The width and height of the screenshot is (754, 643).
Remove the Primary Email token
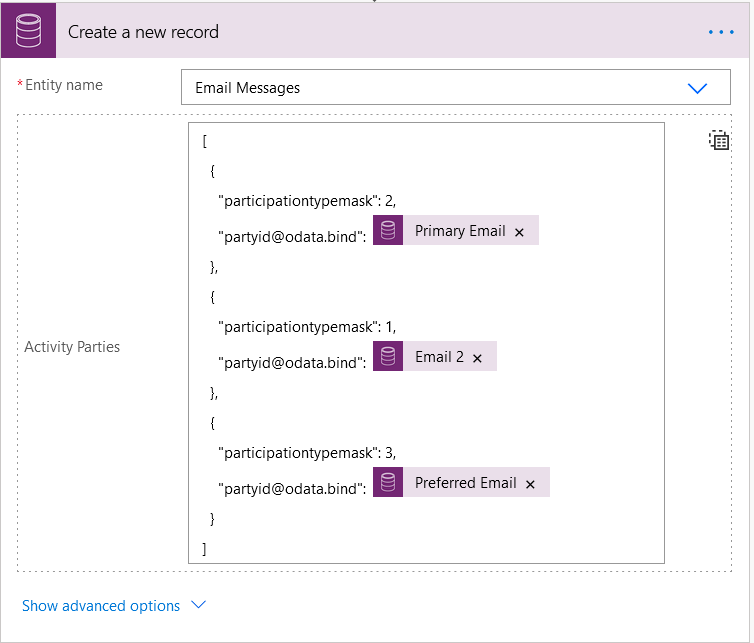519,232
